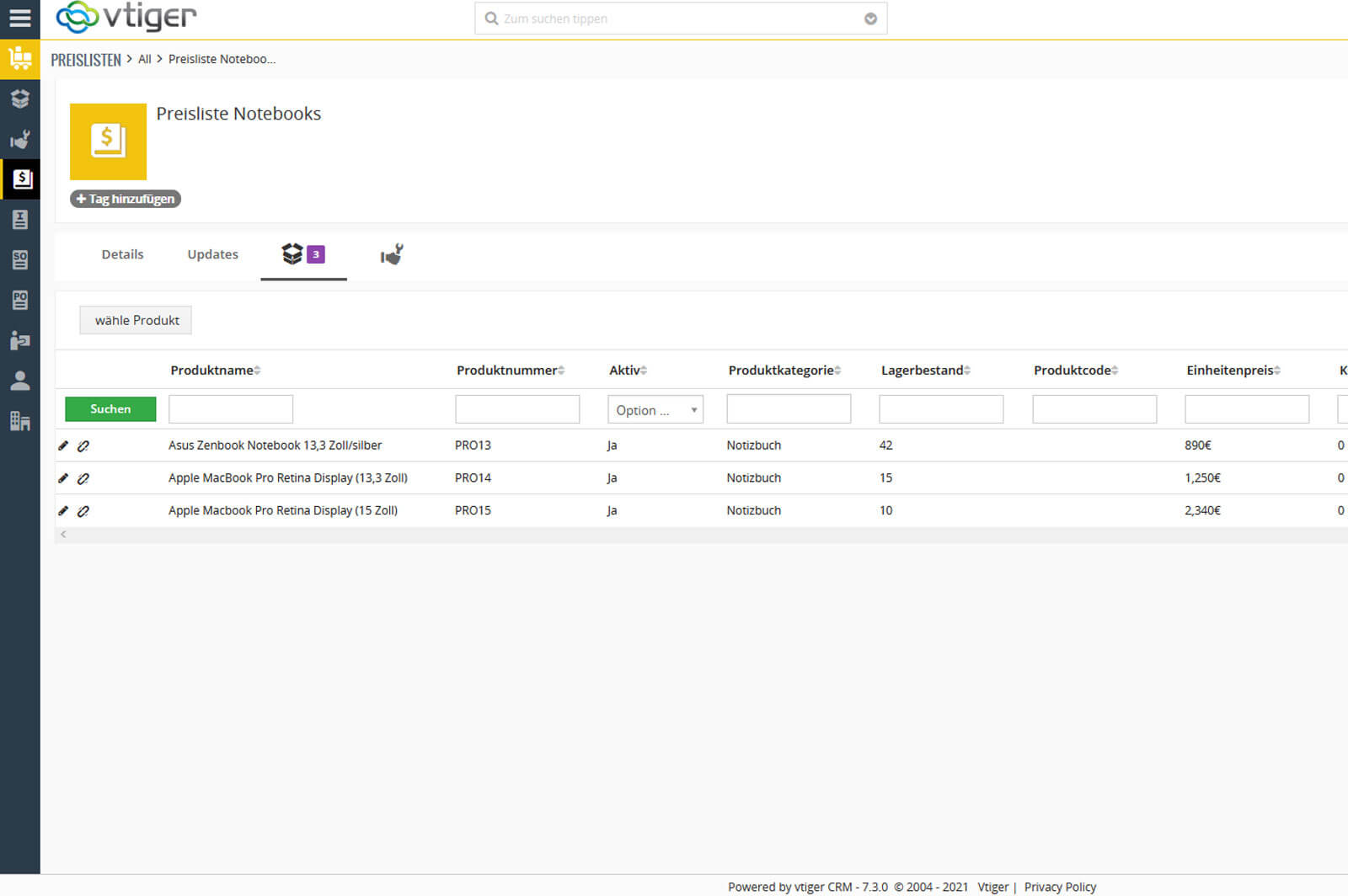Image resolution: width=1348 pixels, height=896 pixels.
Task: Focus the global search field
Action: tap(681, 19)
